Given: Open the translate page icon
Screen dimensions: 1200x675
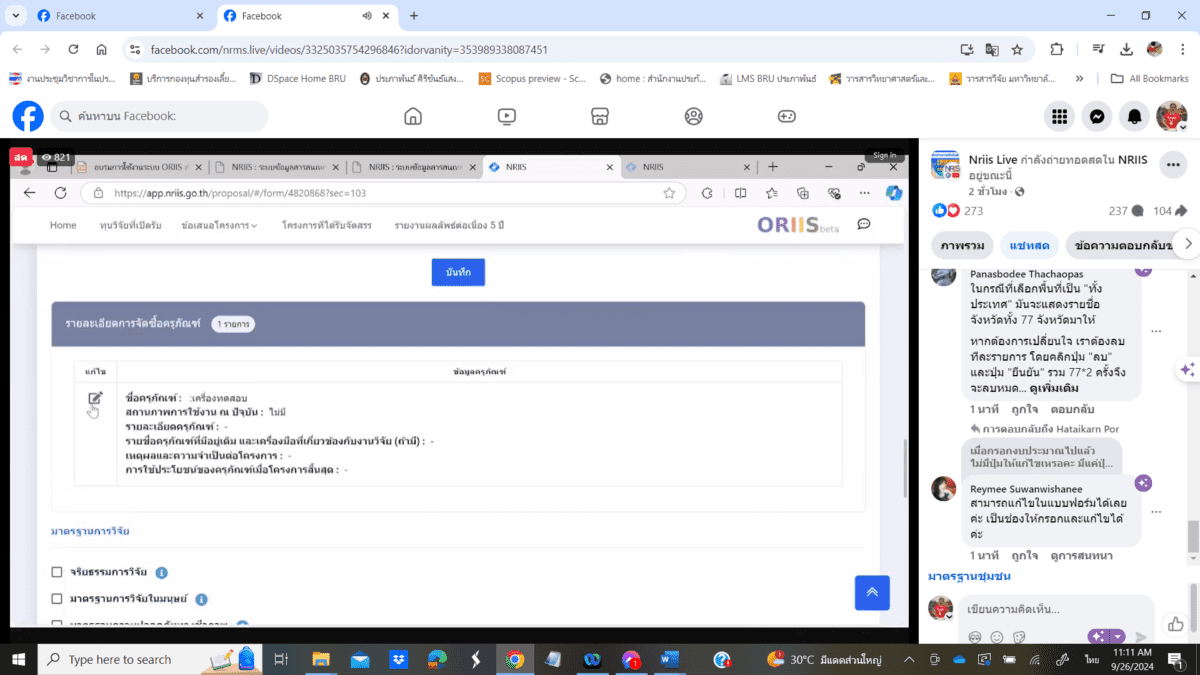Looking at the screenshot, I should (992, 49).
